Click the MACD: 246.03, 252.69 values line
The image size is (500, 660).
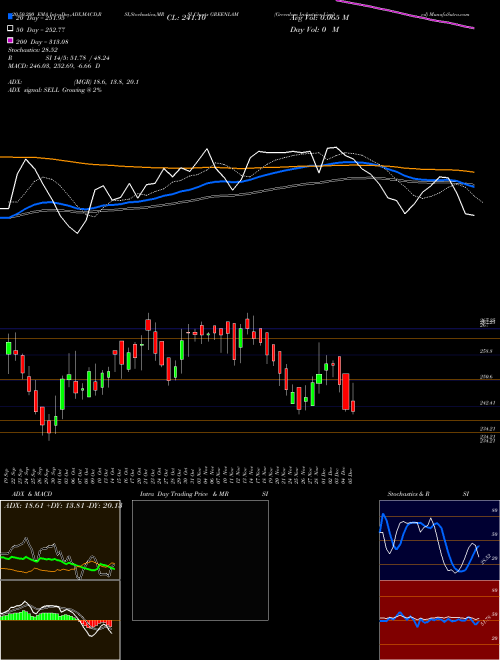pos(54,66)
